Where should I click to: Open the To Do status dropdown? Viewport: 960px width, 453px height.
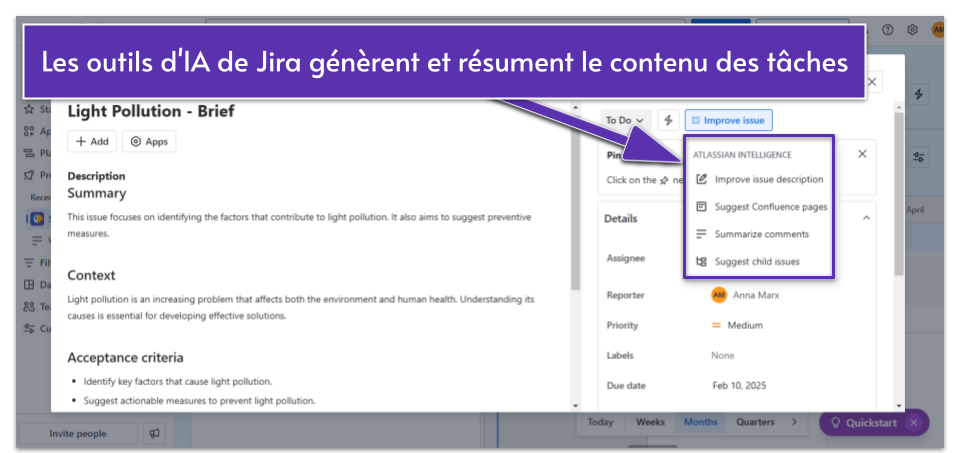(x=625, y=120)
